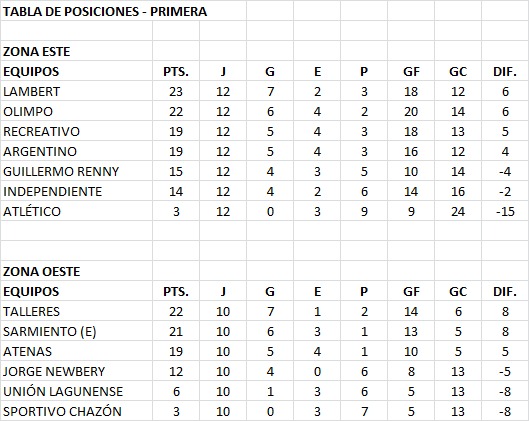The image size is (529, 421).
Task: Select ATENAS points value 19
Action: [x=176, y=352]
